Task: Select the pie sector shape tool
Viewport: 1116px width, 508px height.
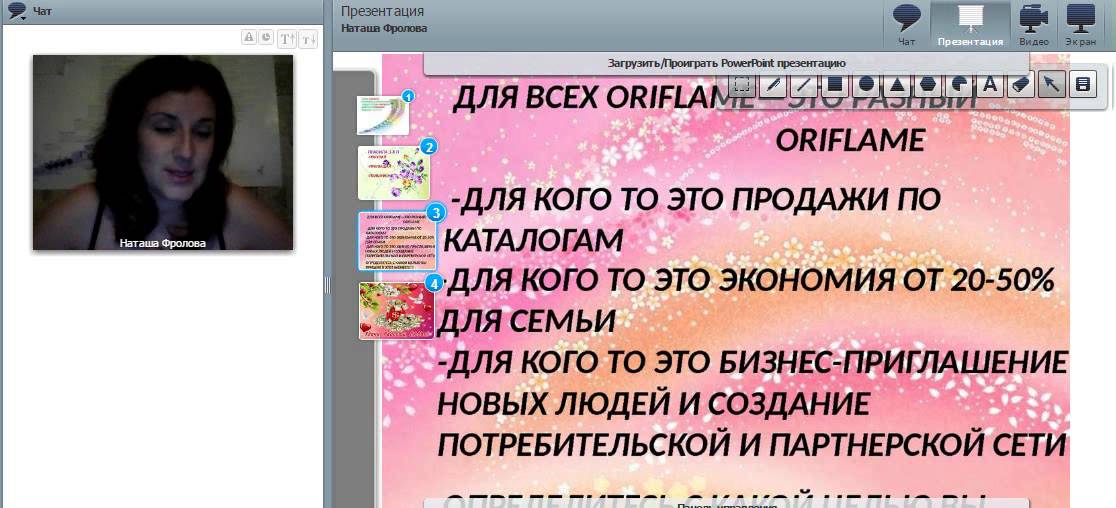Action: [958, 85]
